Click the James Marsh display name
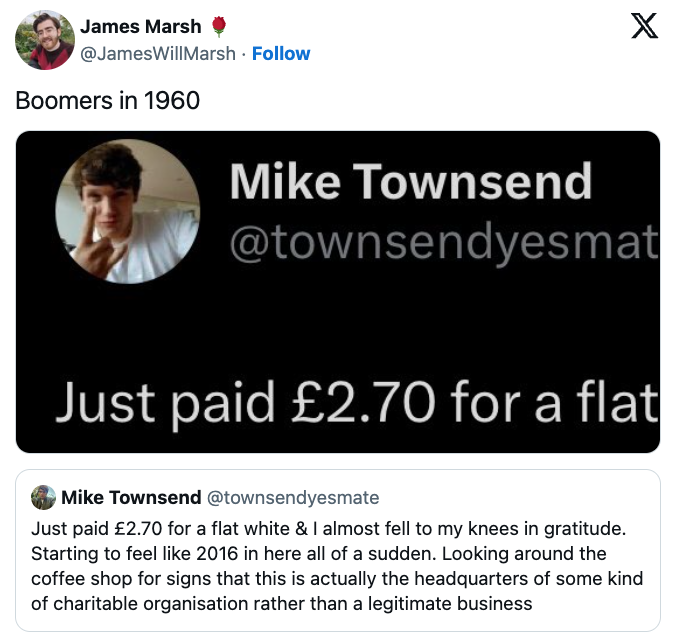This screenshot has height=641, width=676. [140, 27]
